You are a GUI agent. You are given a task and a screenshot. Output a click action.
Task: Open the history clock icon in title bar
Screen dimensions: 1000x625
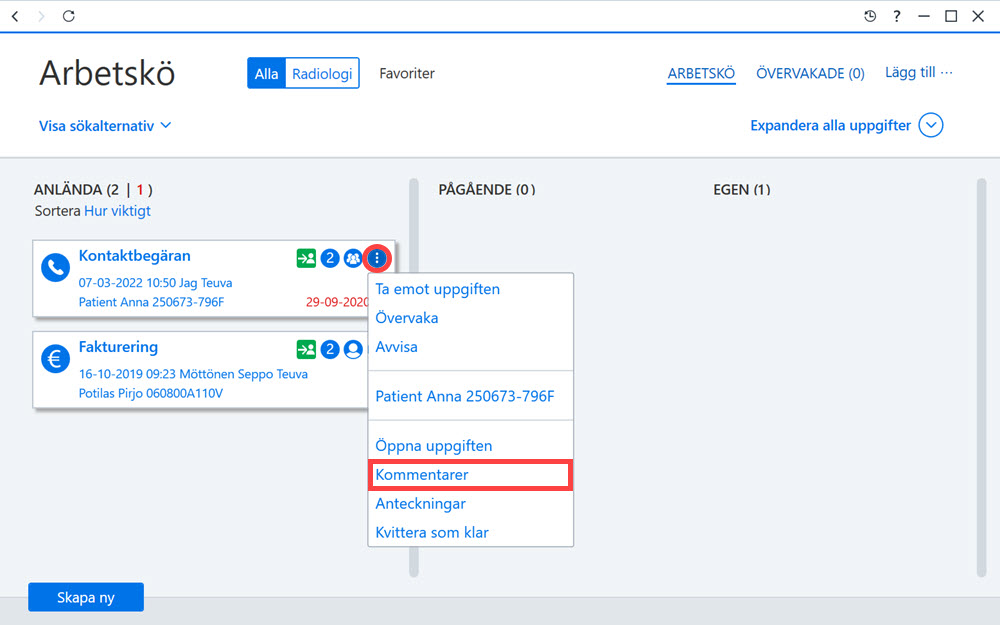(870, 16)
